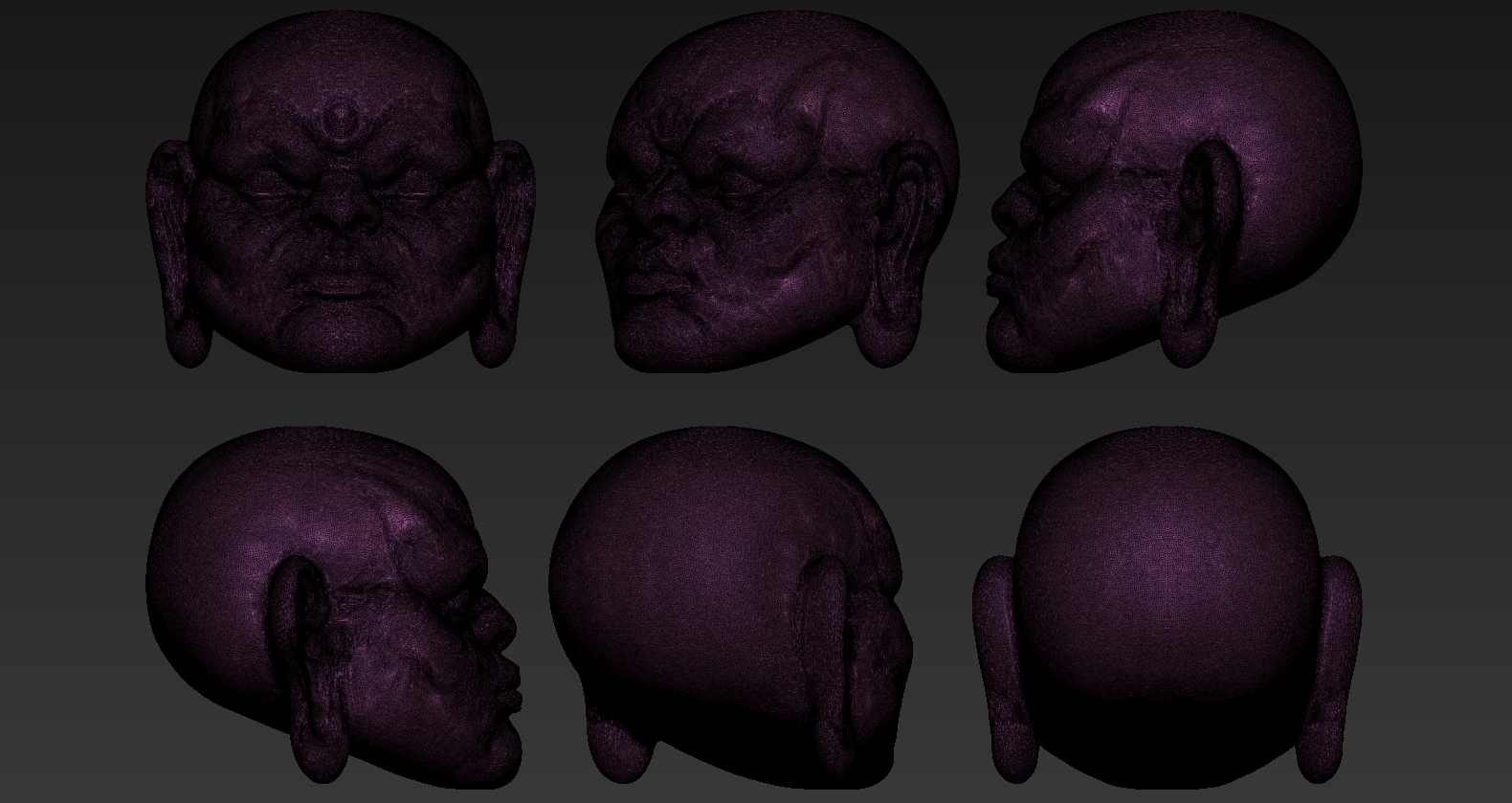
Task: Select the back-of-head render showing both ears
Action: pos(1167,608)
